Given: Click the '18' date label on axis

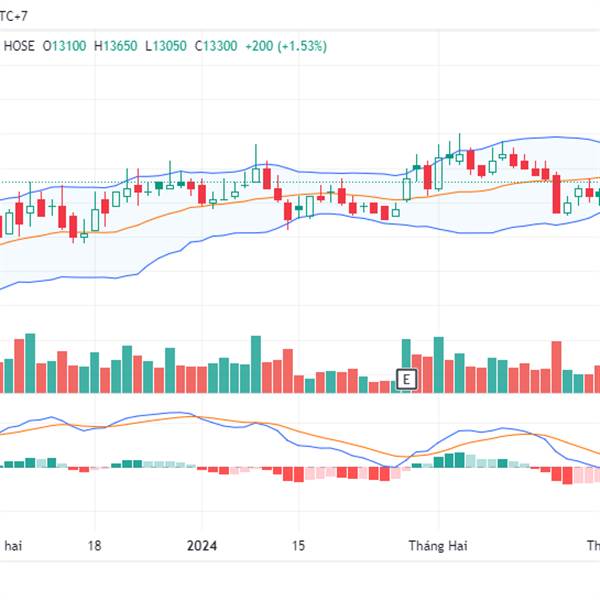Looking at the screenshot, I should click(x=95, y=545).
